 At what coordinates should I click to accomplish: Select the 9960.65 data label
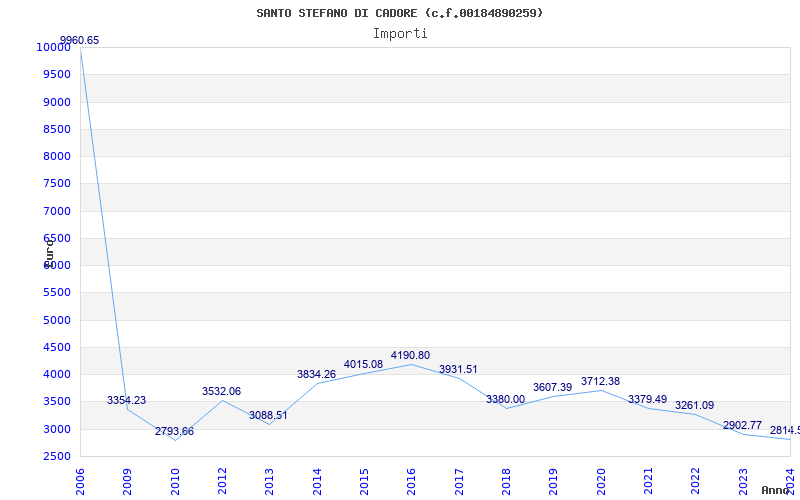point(80,40)
